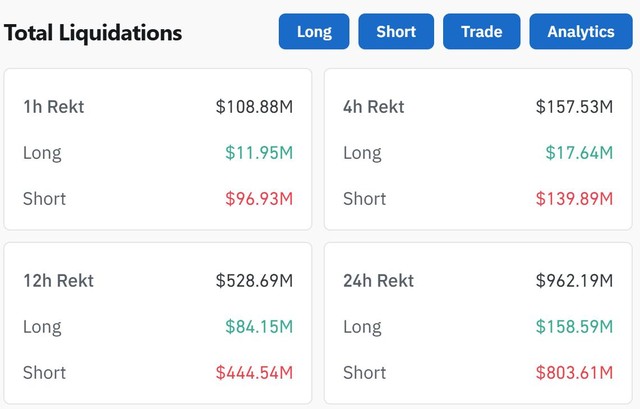Click the $528.69M 12h total value

(254, 280)
